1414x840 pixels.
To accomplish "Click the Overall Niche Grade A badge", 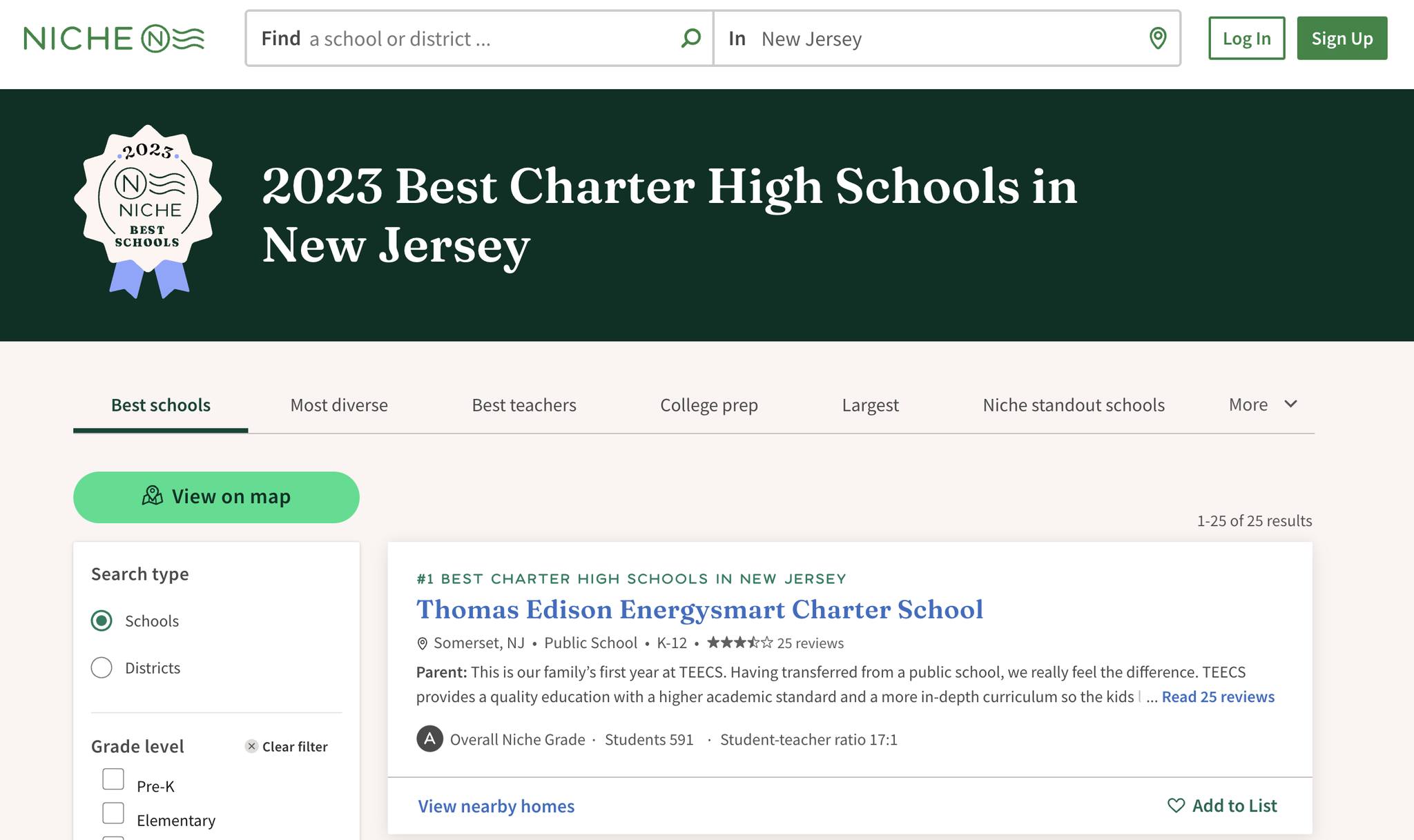I will point(429,739).
